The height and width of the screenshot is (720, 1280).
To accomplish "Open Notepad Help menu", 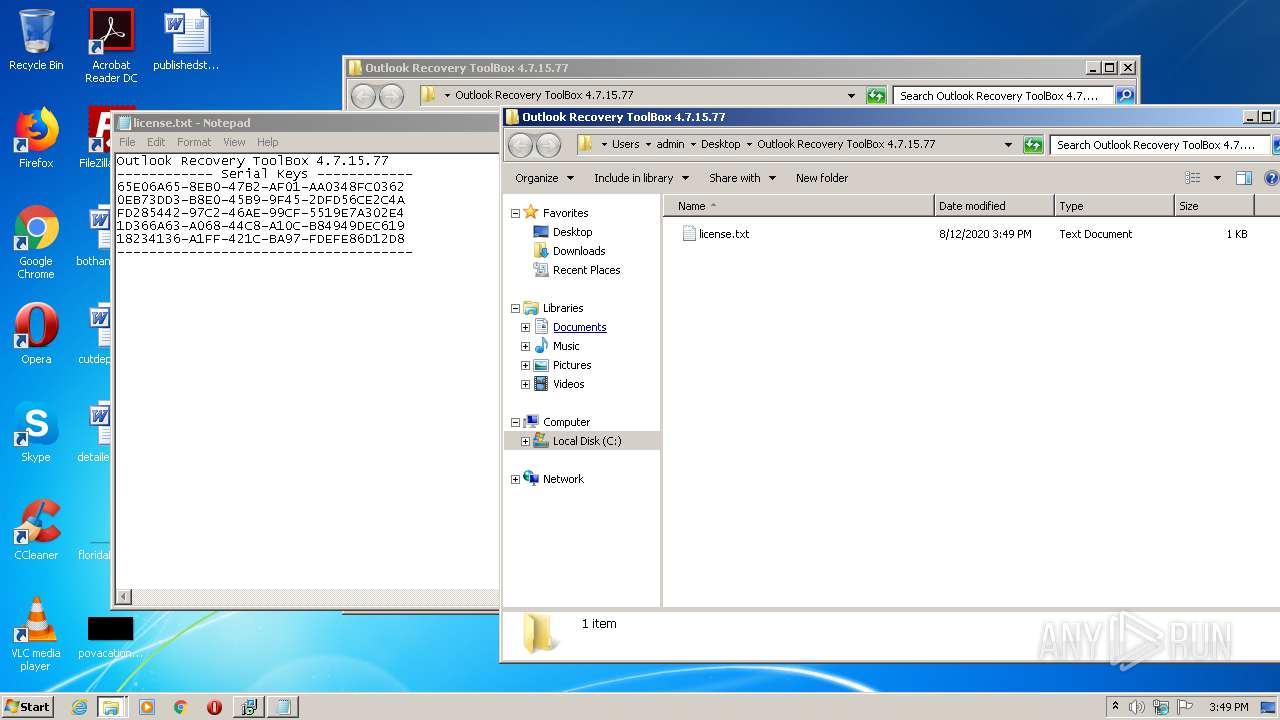I will point(267,142).
